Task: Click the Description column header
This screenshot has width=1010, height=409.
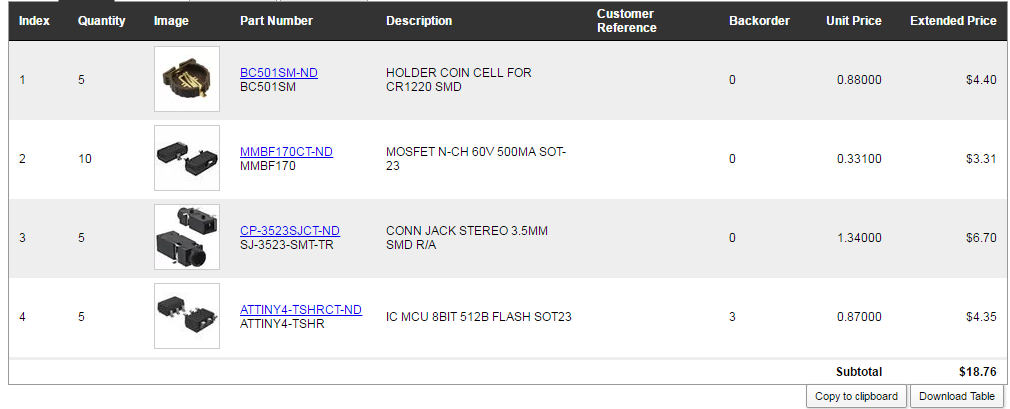Action: pyautogui.click(x=419, y=21)
